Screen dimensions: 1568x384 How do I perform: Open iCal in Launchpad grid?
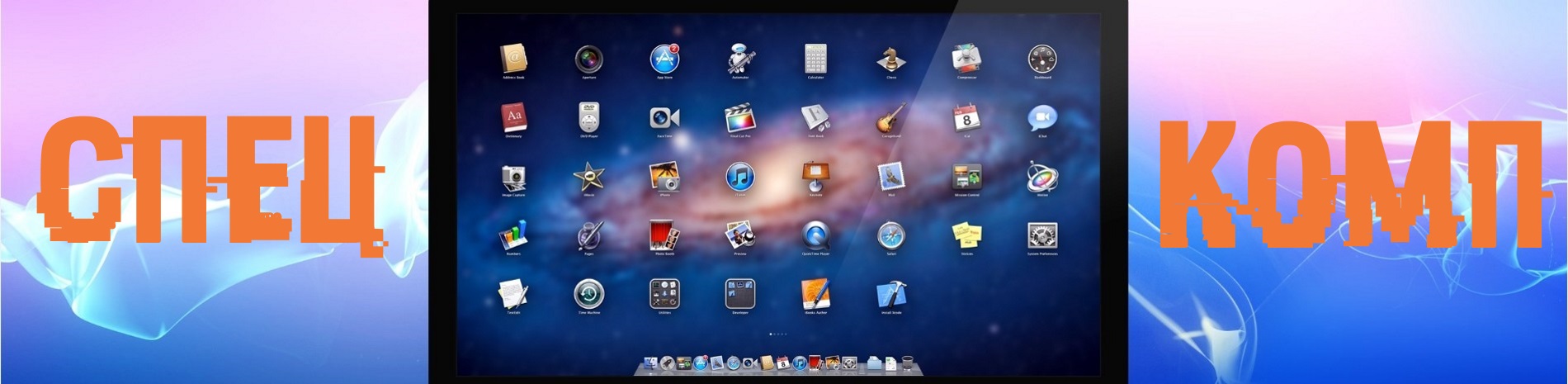(x=966, y=118)
